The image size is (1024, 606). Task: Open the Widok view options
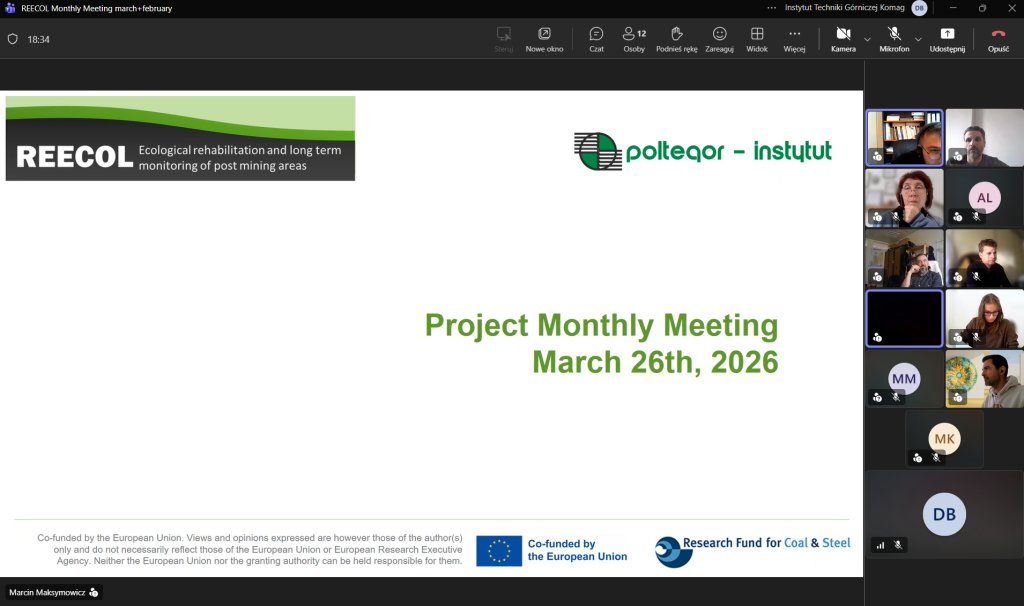click(x=757, y=39)
